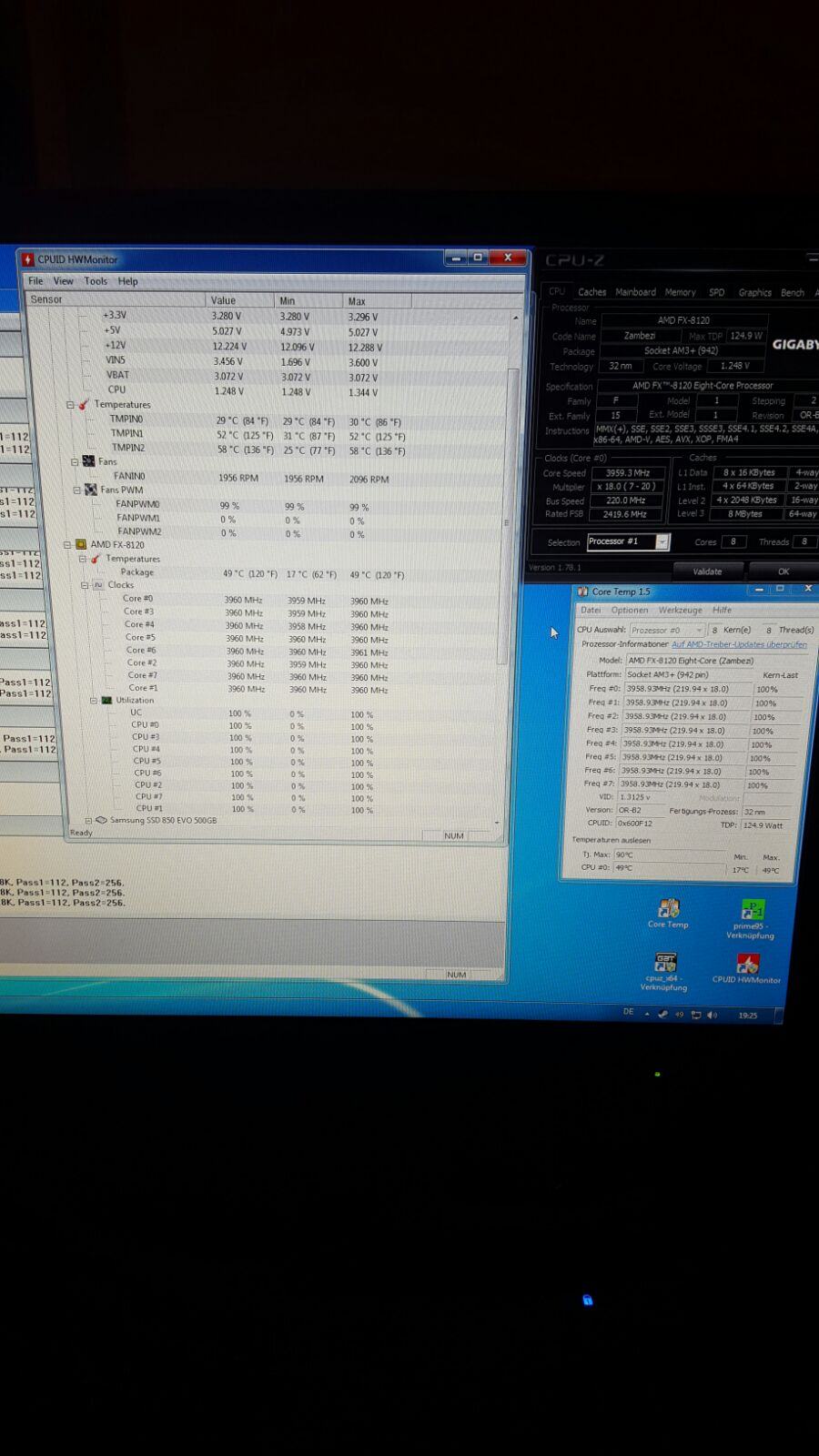Click the Steam icon in system tray
Image resolution: width=819 pixels, height=1456 pixels.
(663, 1014)
